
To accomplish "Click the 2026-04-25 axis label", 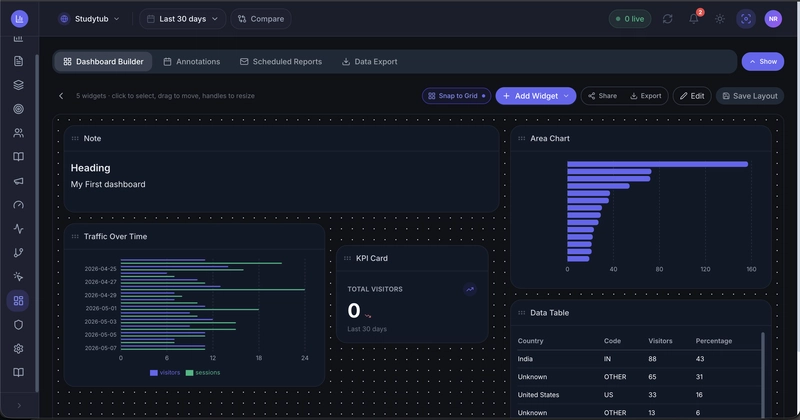I will click(101, 268).
